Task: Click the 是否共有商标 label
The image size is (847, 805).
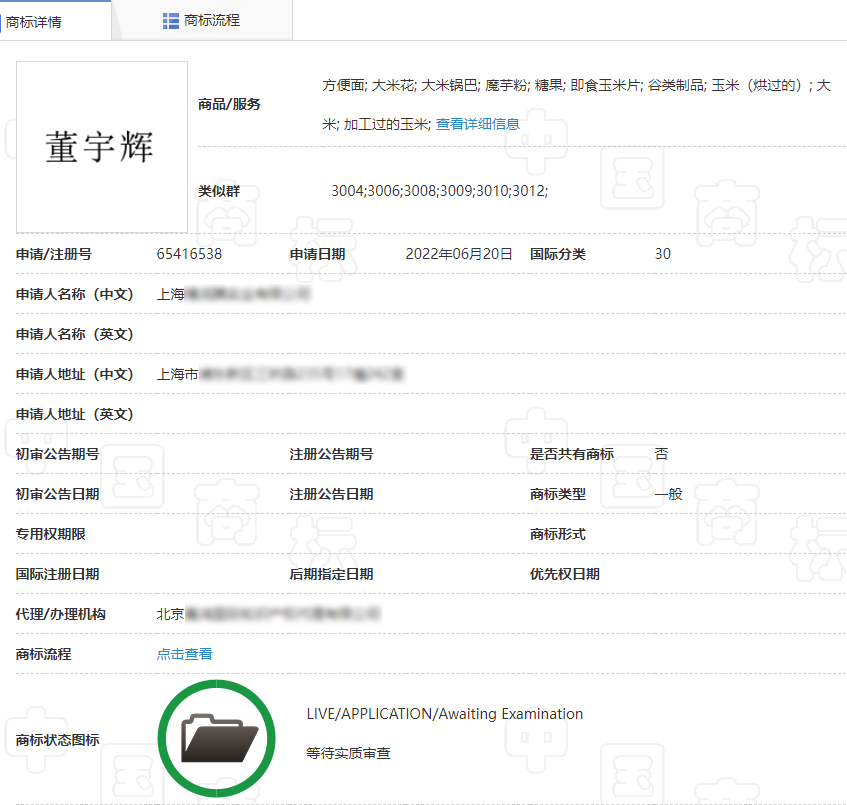Action: pos(572,454)
